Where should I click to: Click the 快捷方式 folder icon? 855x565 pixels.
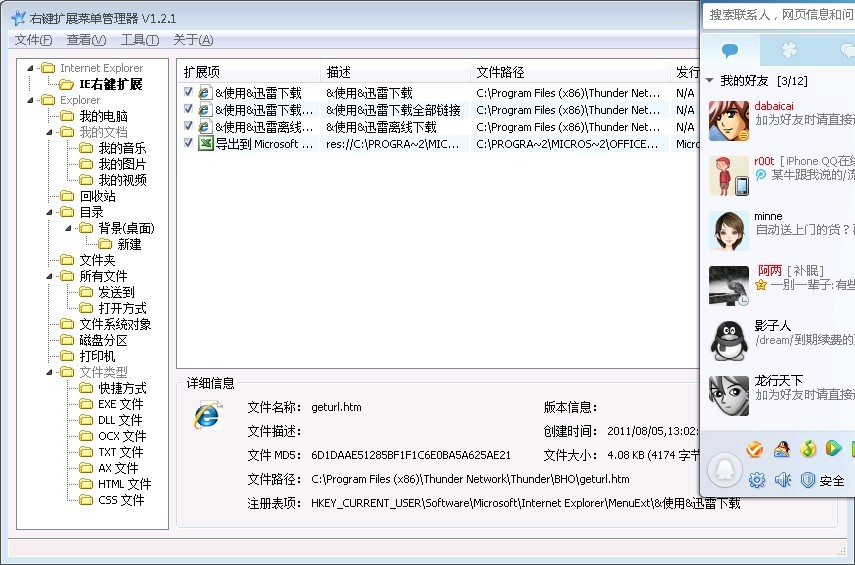[x=86, y=388]
